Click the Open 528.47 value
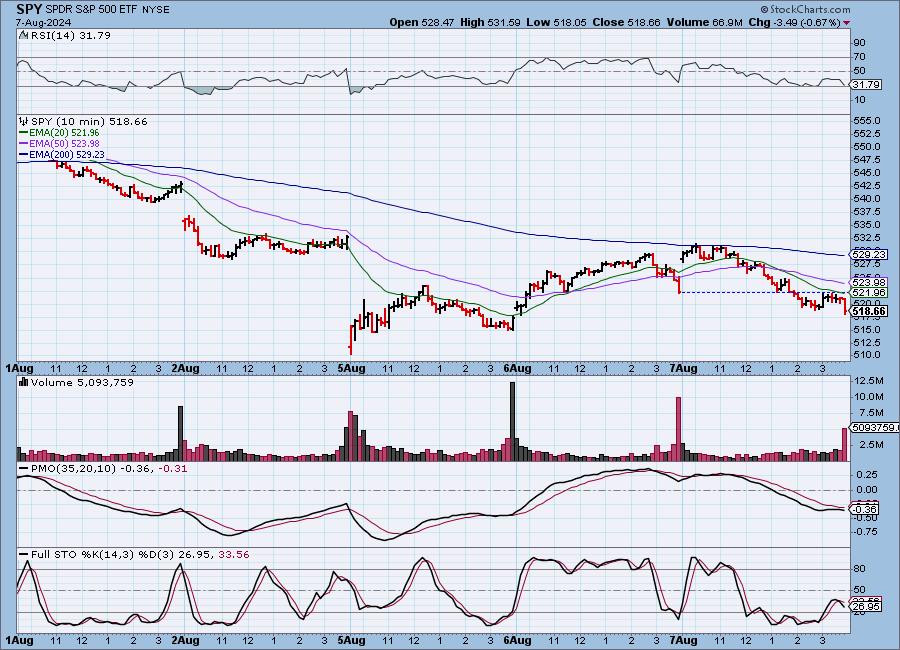The height and width of the screenshot is (650, 900). [421, 22]
